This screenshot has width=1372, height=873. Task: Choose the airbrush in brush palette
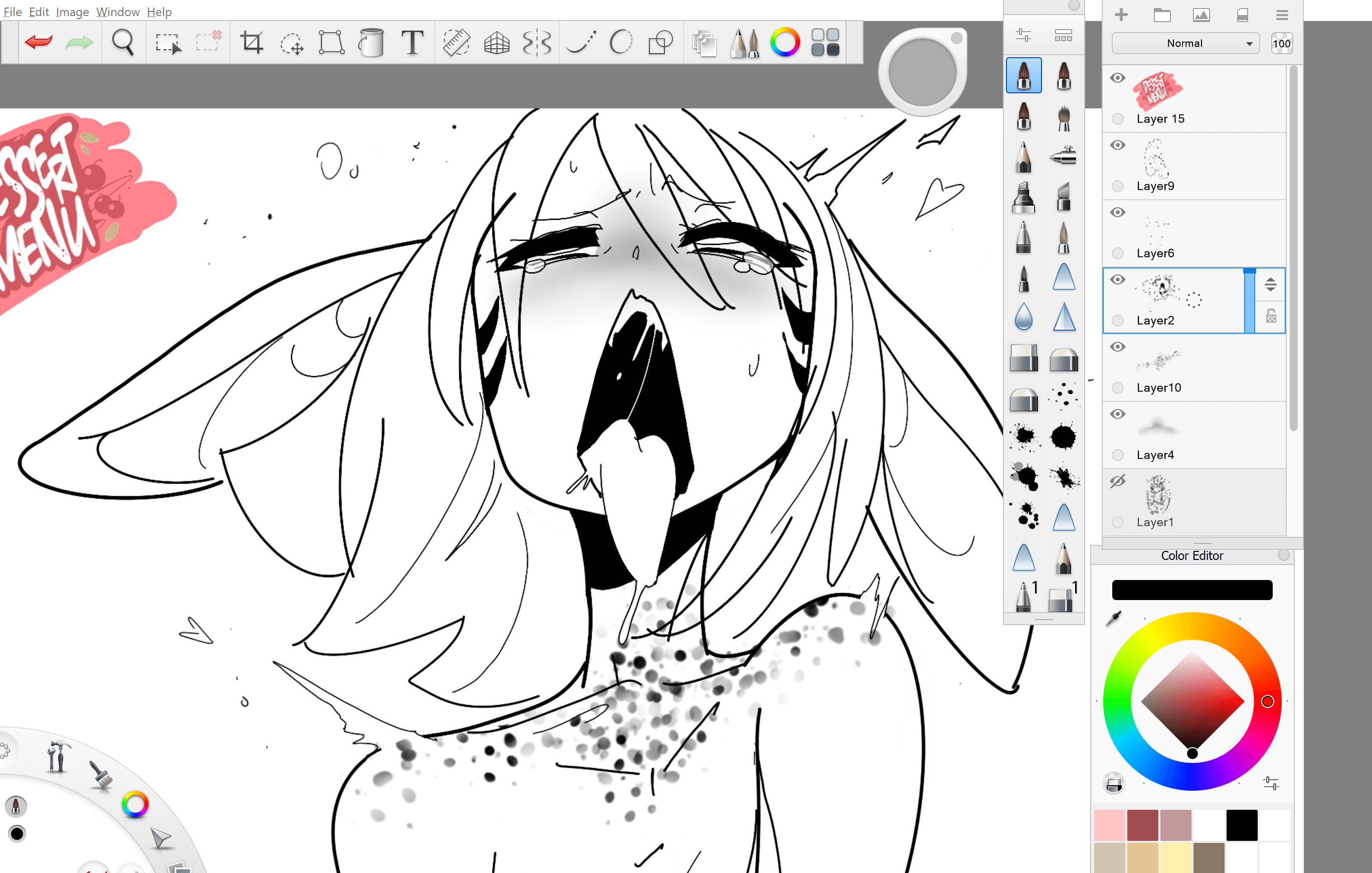tap(1063, 156)
